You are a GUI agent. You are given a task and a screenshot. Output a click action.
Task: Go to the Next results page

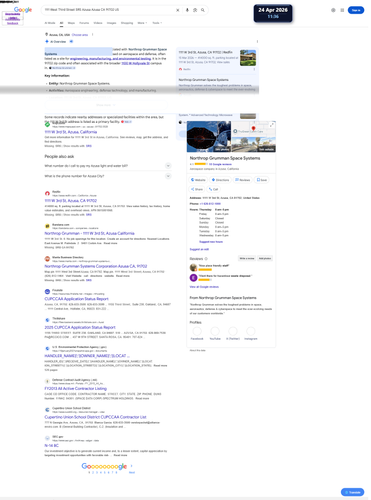tap(133, 471)
